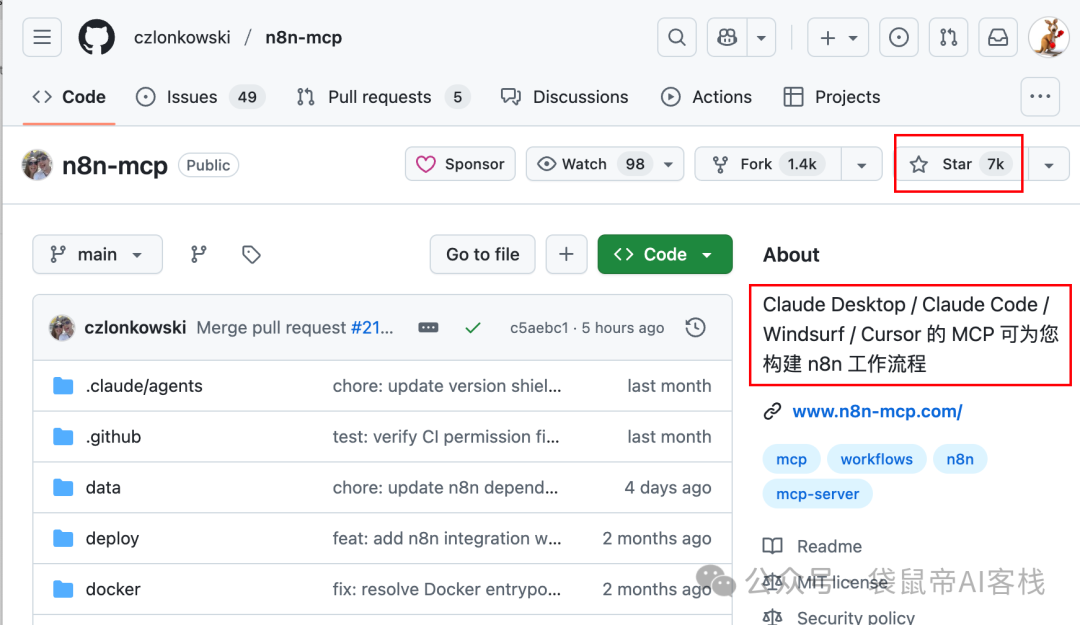The image size is (1080, 625).
Task: Open the www.n8n-mcp.com website link
Action: [x=877, y=411]
